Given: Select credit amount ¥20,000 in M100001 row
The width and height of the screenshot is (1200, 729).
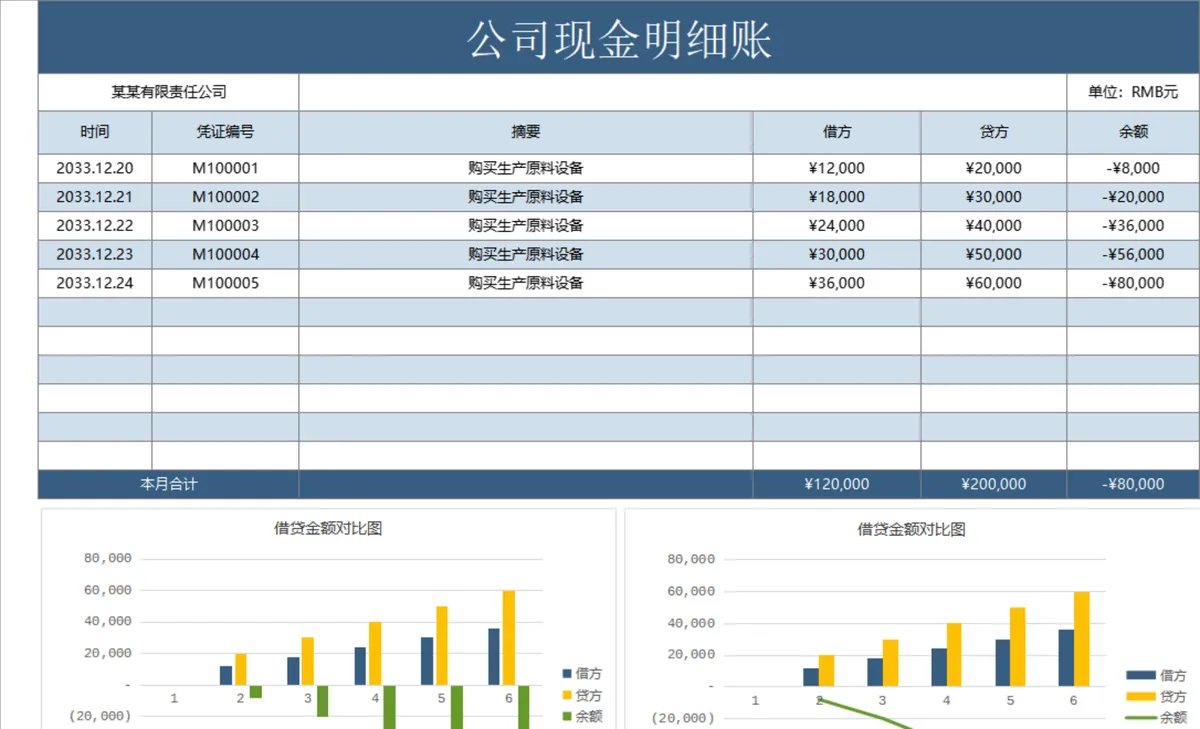Looking at the screenshot, I should coord(994,168).
